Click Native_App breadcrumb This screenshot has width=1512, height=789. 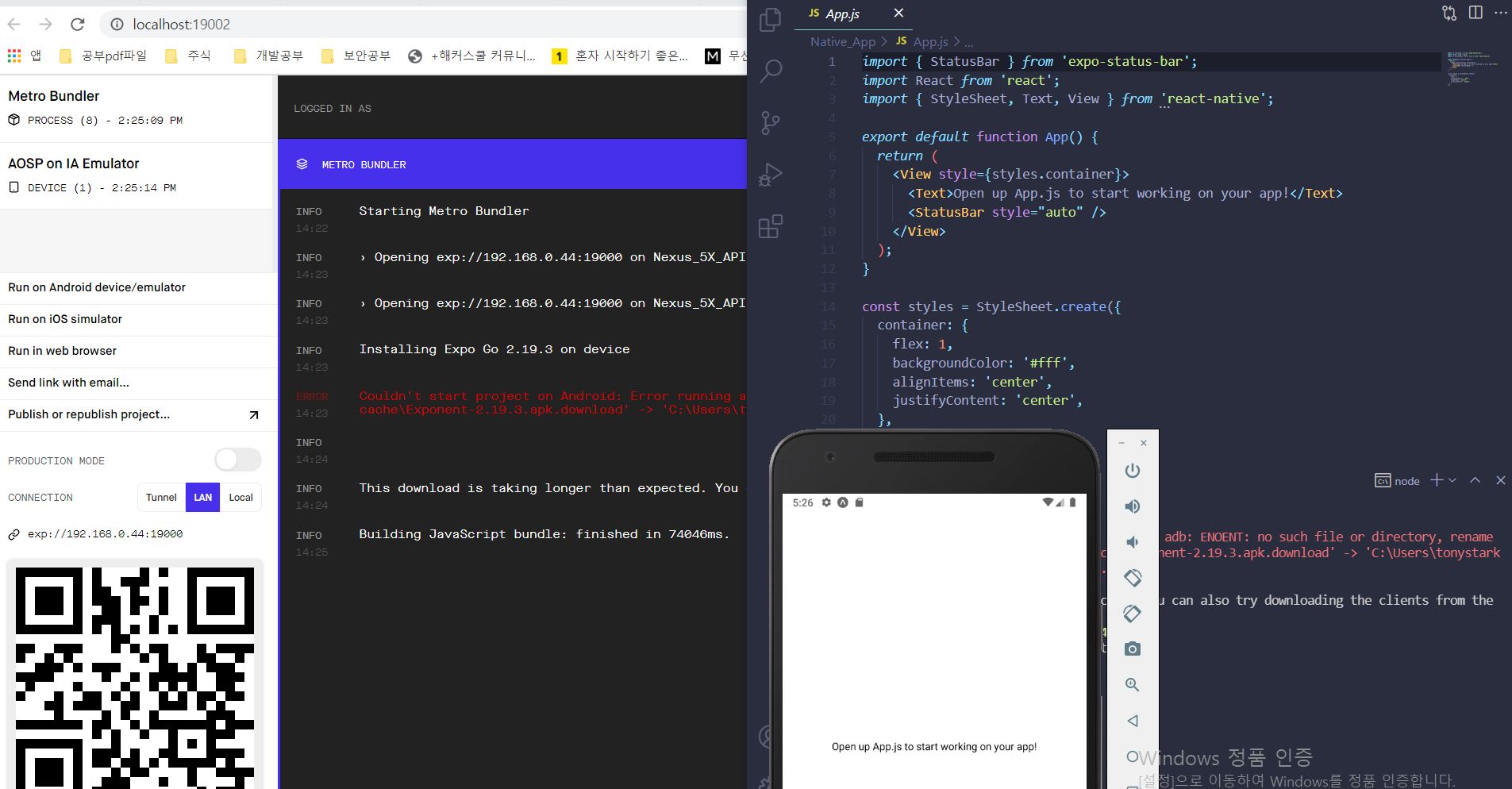point(843,41)
